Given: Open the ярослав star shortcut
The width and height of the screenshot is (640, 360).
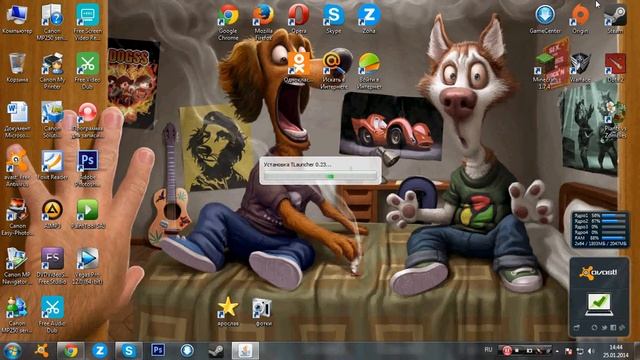Looking at the screenshot, I should pyautogui.click(x=228, y=312).
